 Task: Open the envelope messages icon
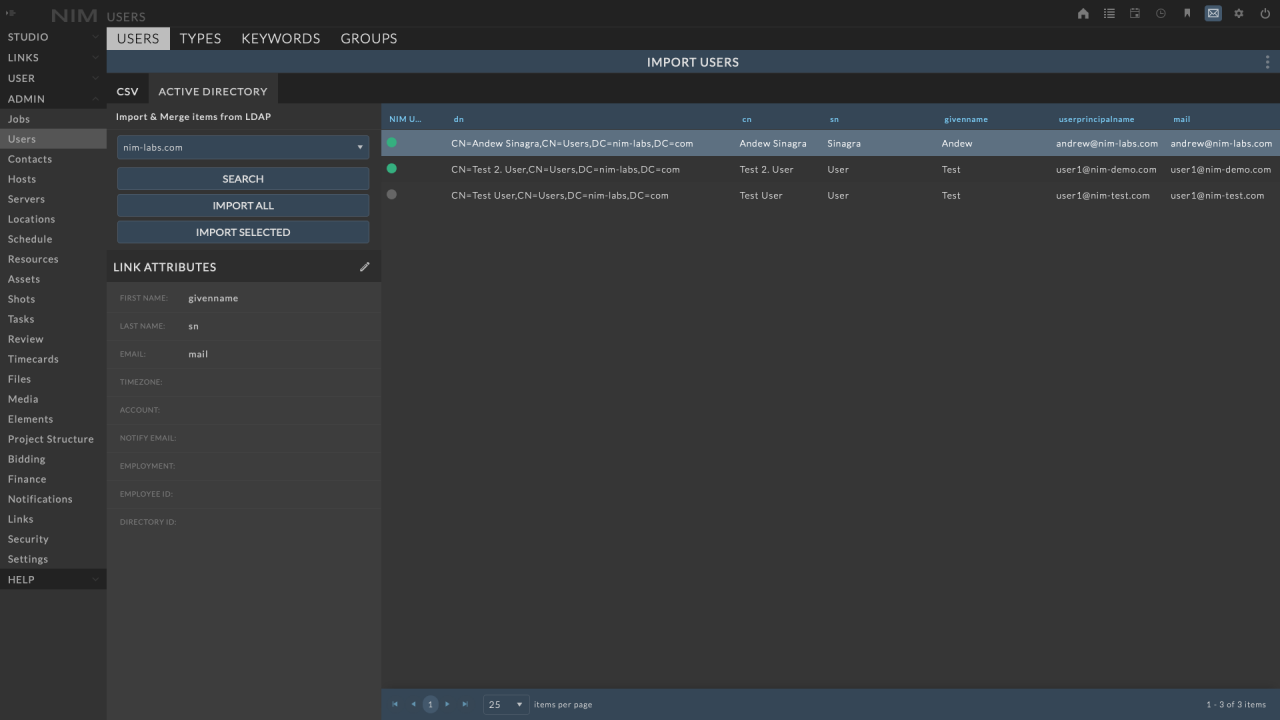(x=1213, y=14)
